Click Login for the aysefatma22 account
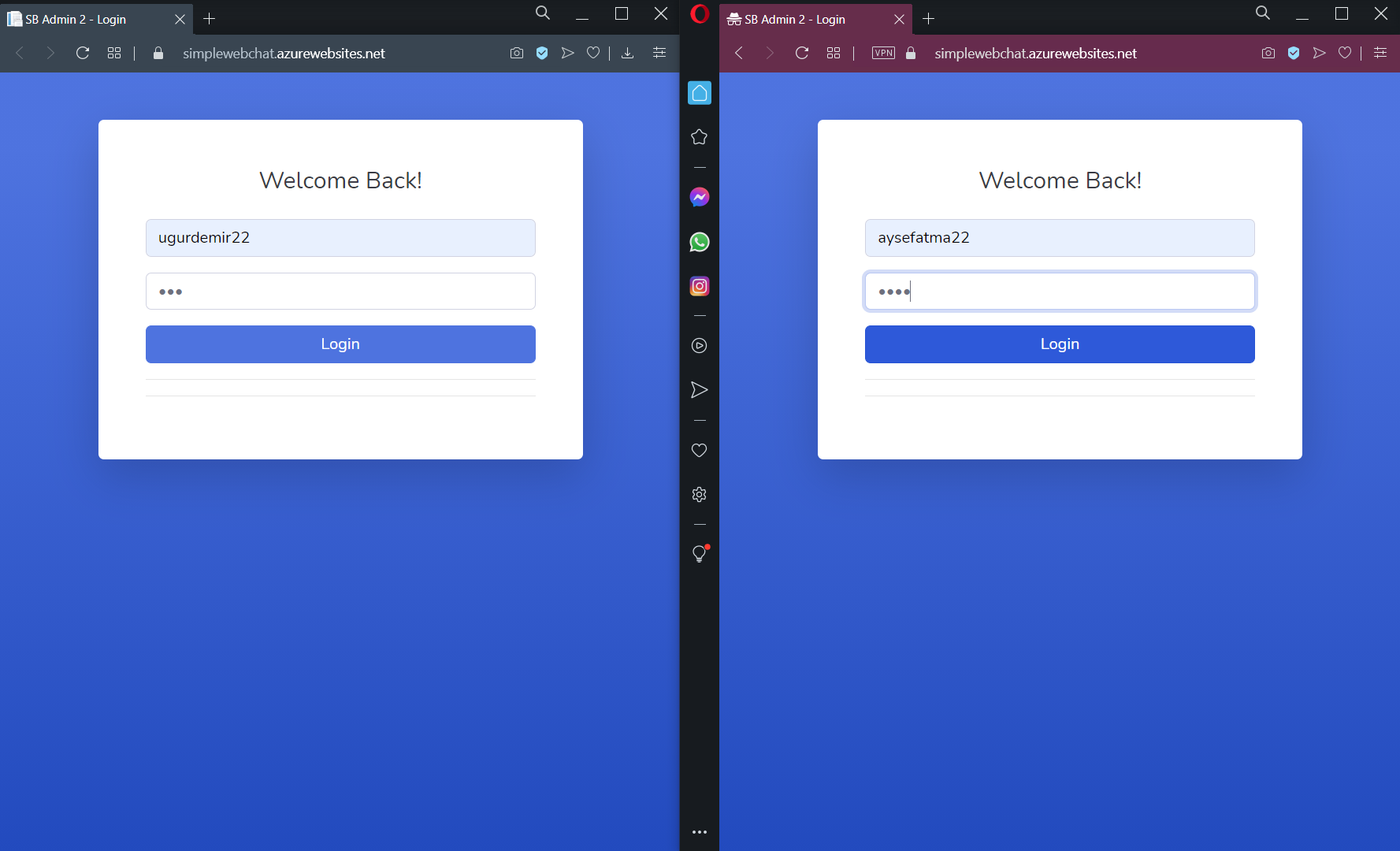Screen dimensions: 1400x851 pyautogui.click(x=1060, y=344)
